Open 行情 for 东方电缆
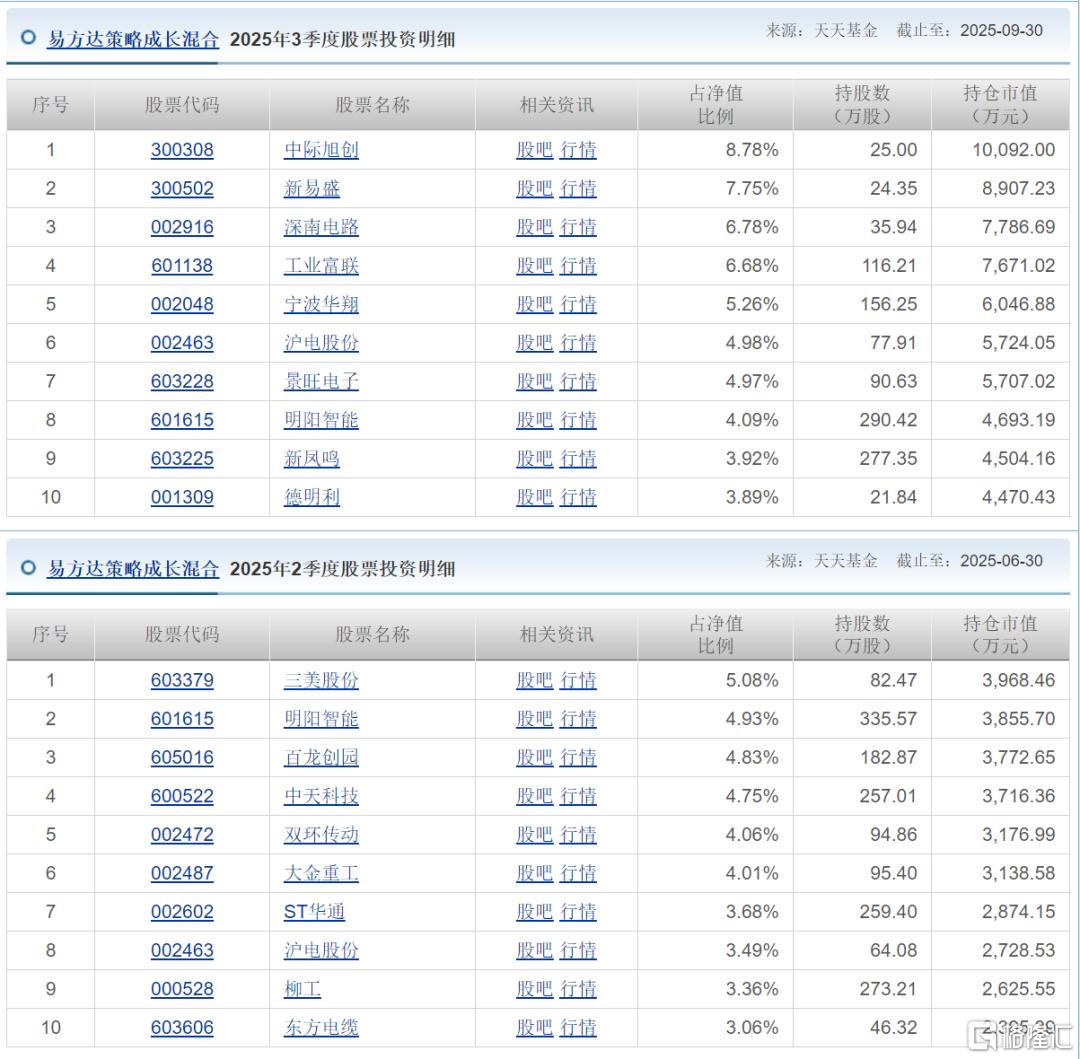Image resolution: width=1080 pixels, height=1059 pixels. [578, 1027]
